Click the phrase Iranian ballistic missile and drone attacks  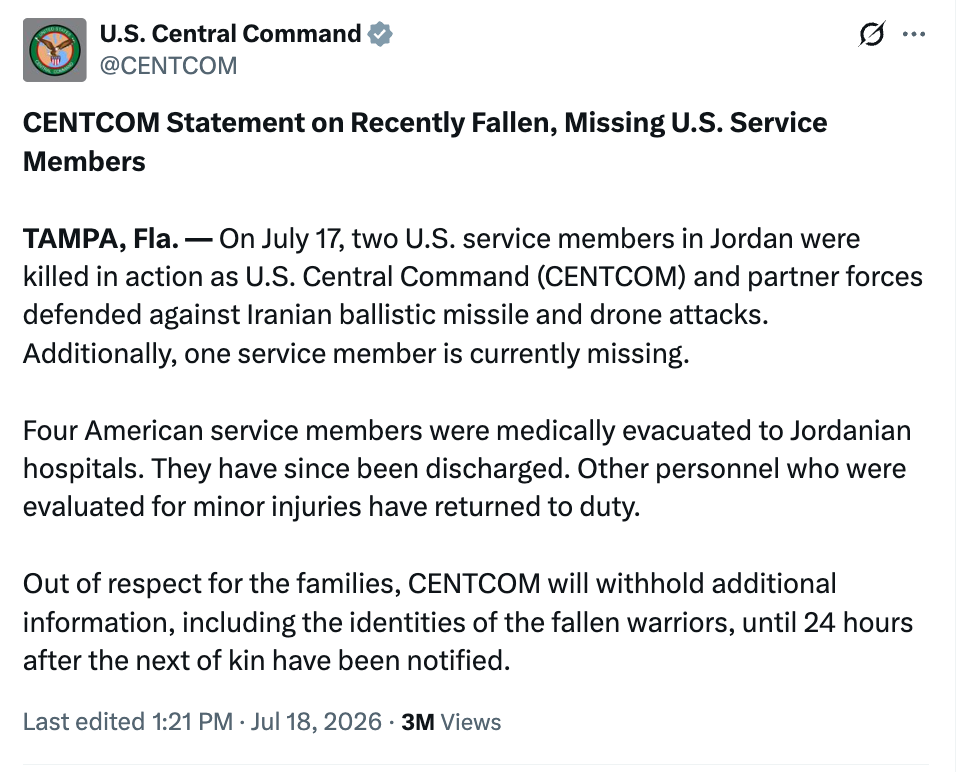click(x=508, y=315)
